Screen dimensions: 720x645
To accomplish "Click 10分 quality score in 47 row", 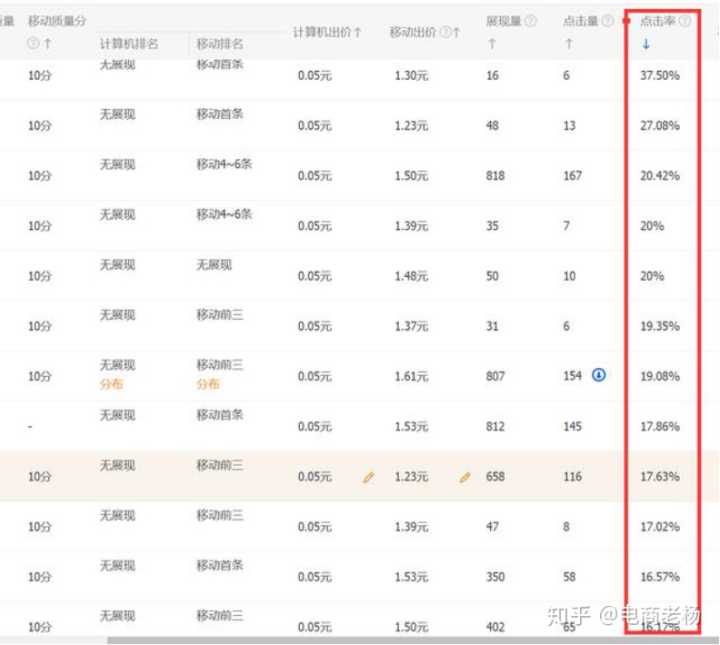I will tap(39, 527).
